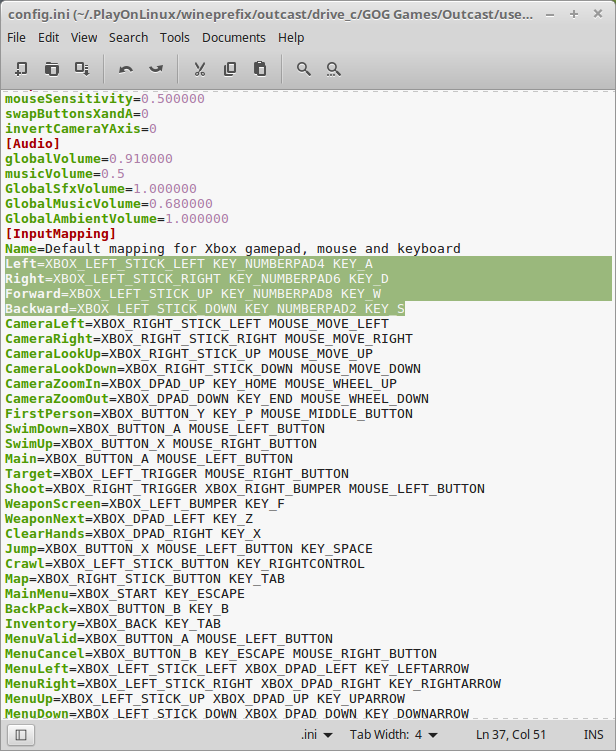
Task: Click the SwimUp= mapping line
Action: 161,444
